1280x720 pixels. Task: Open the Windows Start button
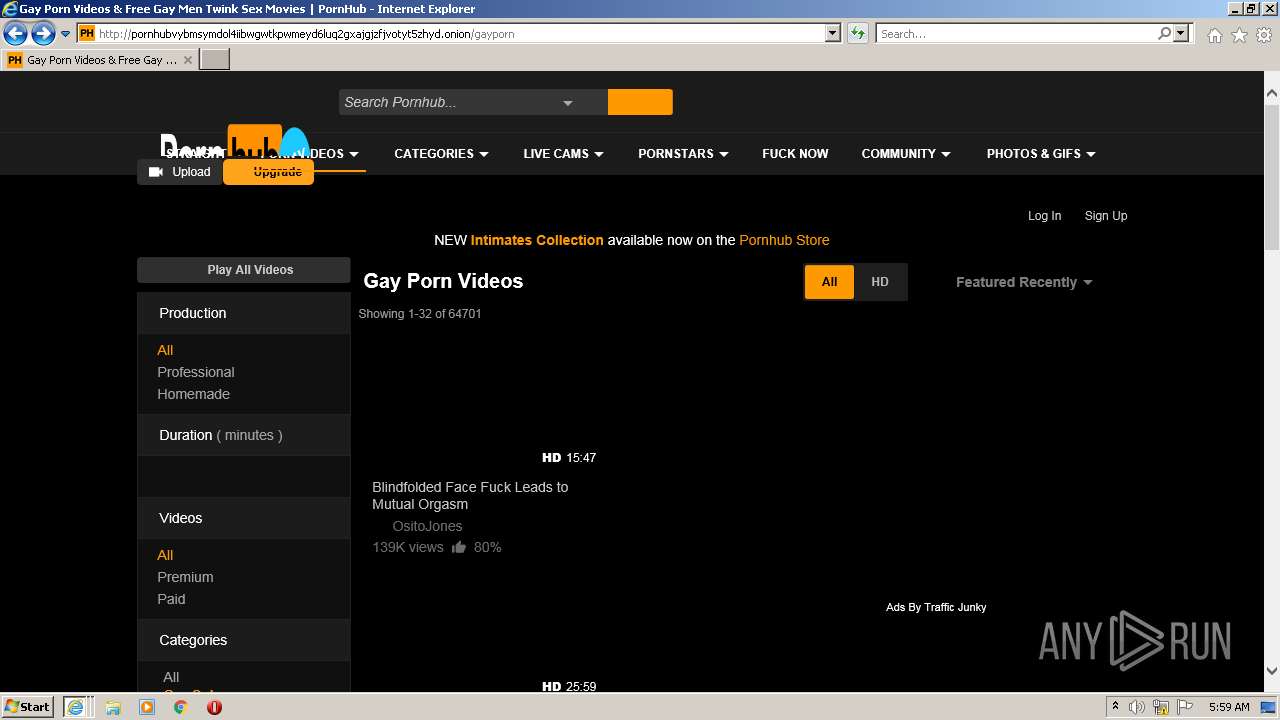[x=28, y=706]
